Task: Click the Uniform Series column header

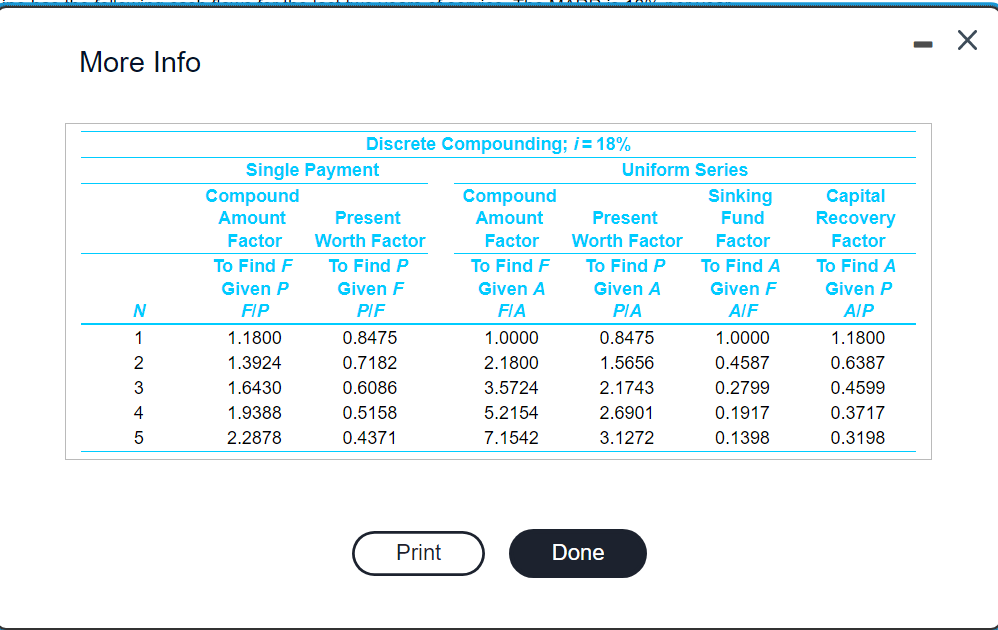Action: tap(684, 169)
